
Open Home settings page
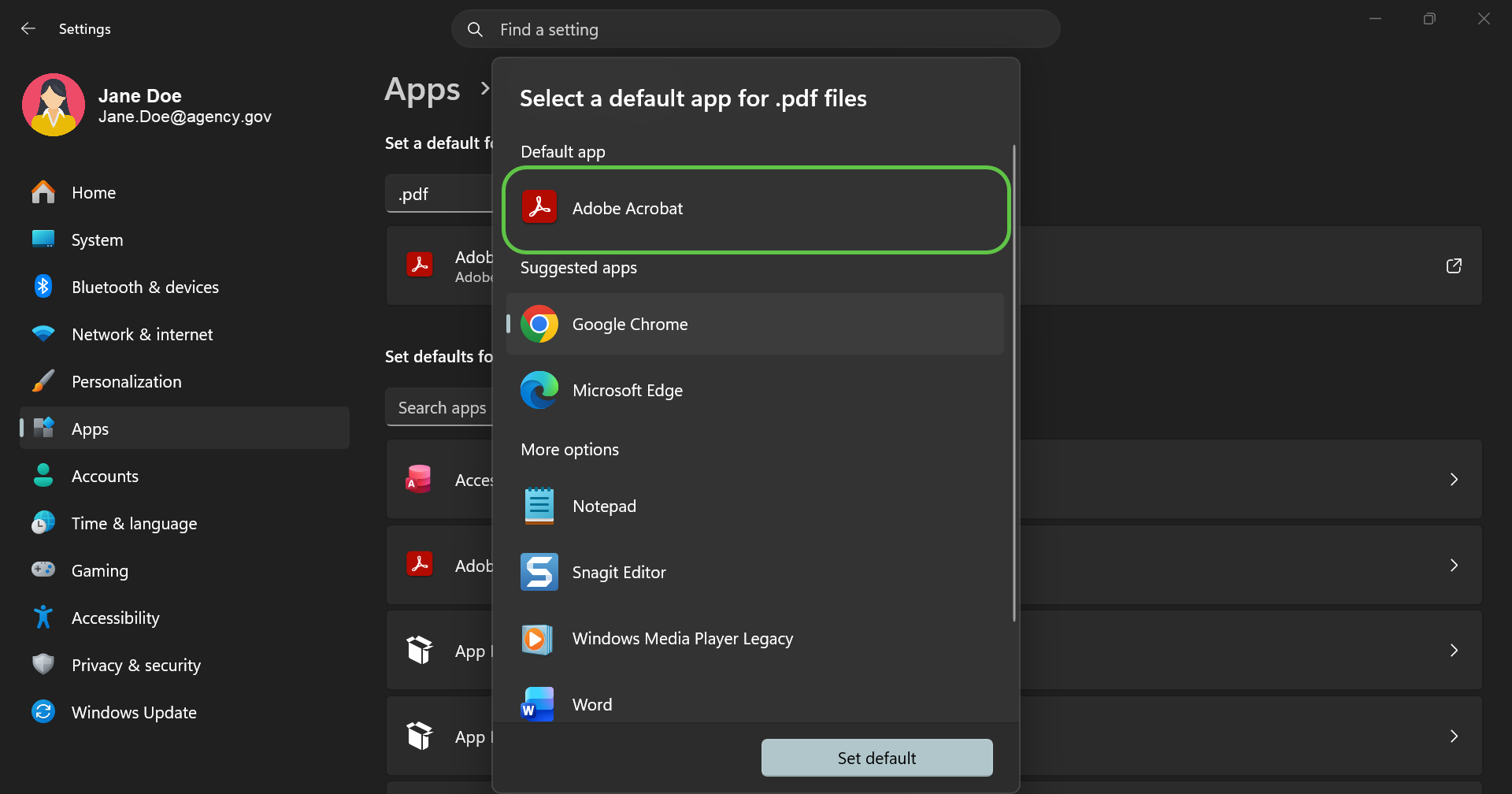click(185, 192)
